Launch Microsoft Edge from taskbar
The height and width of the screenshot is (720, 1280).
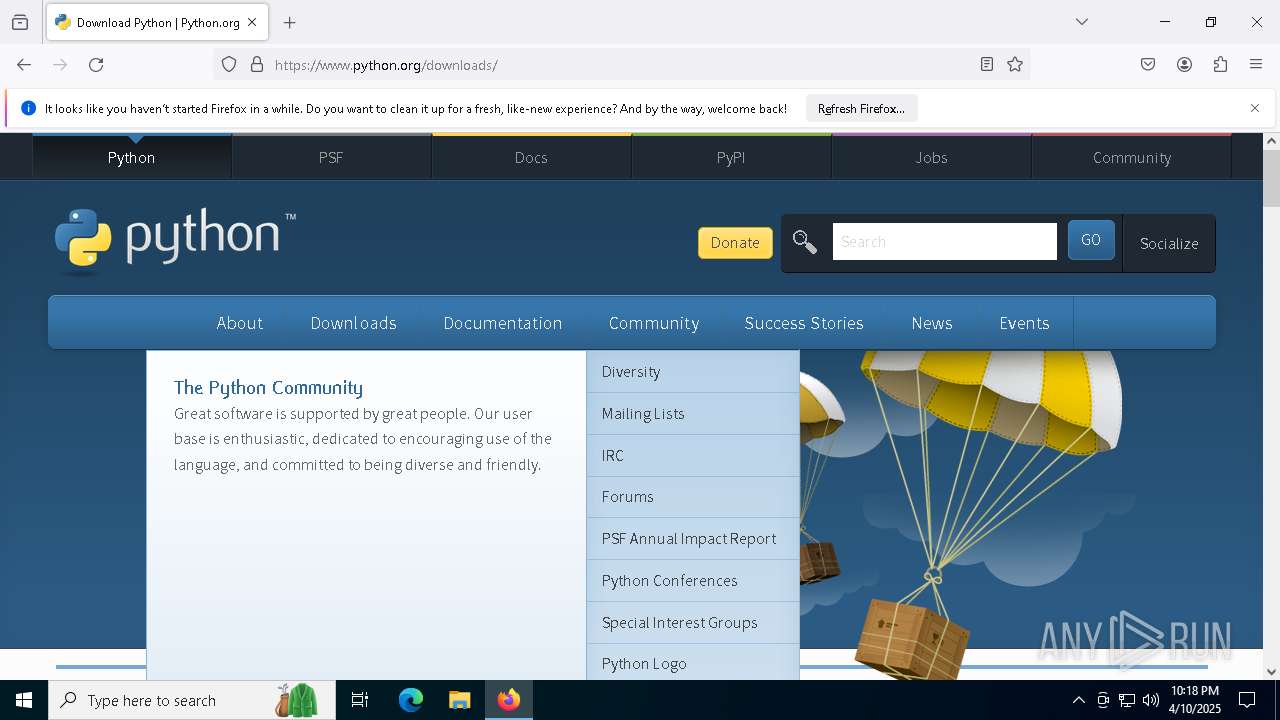click(411, 700)
